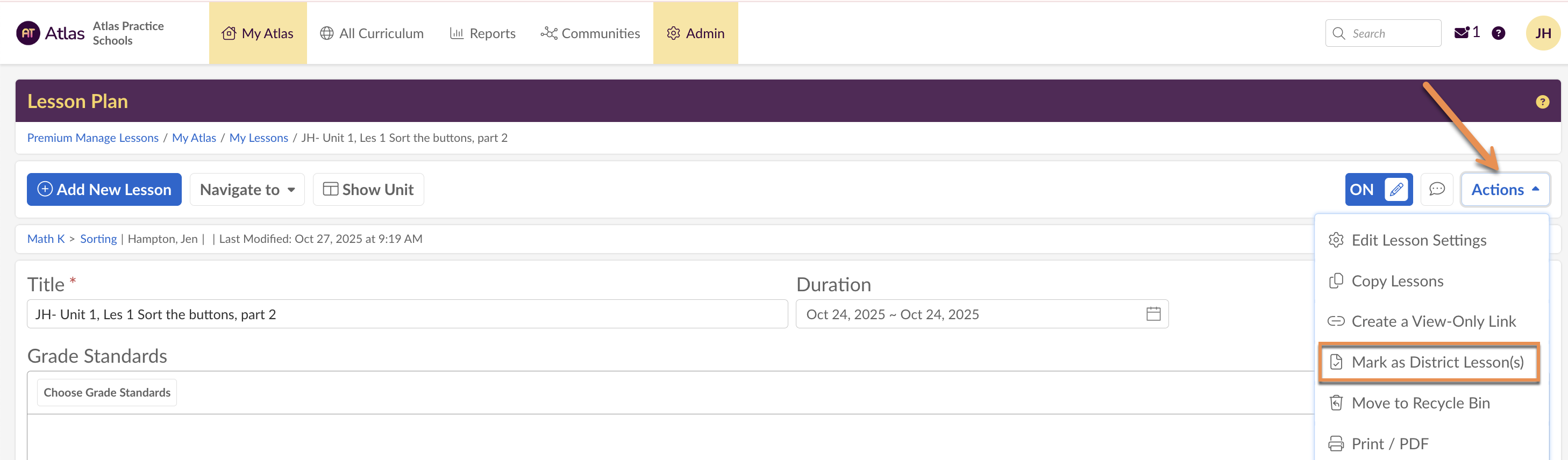
Task: Expand the Navigate to dropdown
Action: (247, 190)
